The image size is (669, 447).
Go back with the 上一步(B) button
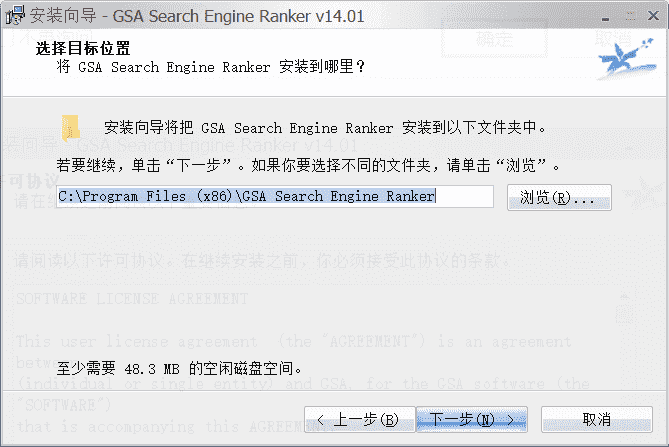(x=360, y=420)
